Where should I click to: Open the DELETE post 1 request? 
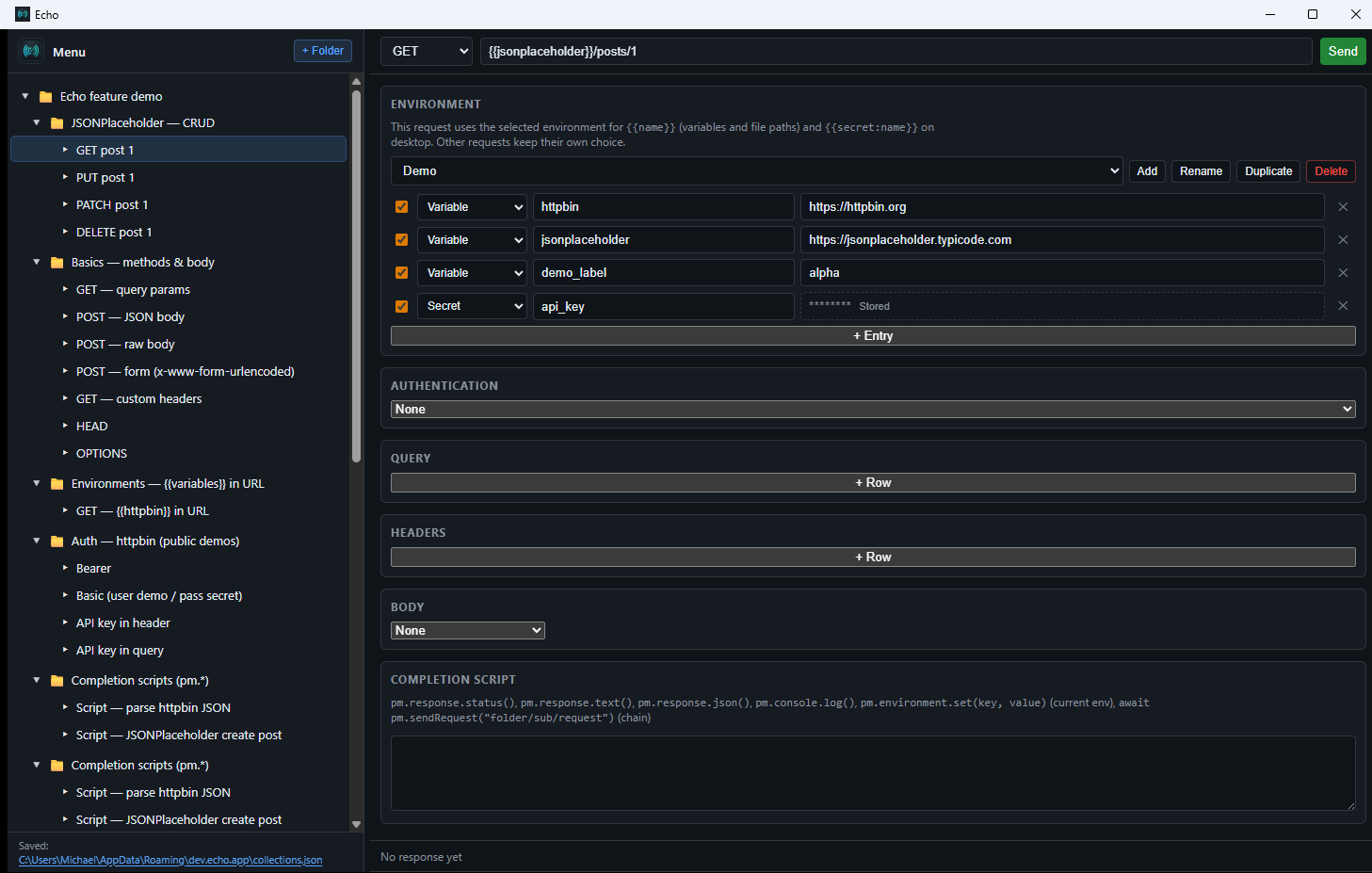click(114, 232)
